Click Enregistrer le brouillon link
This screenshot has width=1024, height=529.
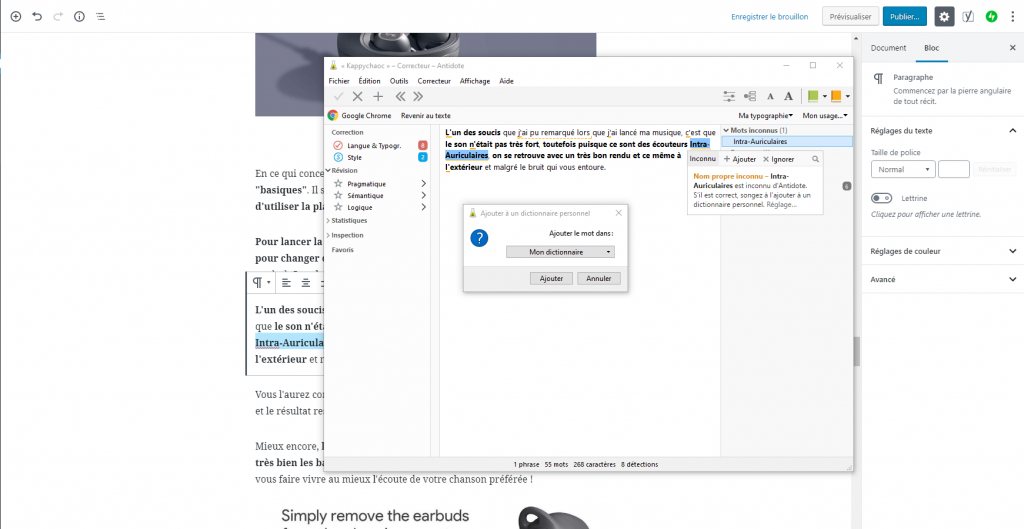click(x=771, y=17)
